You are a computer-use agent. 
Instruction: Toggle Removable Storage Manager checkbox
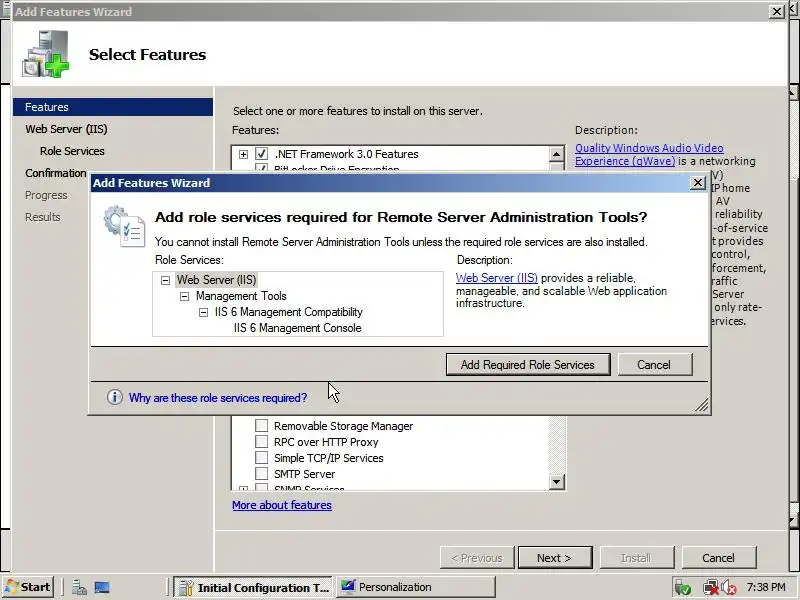tap(261, 426)
